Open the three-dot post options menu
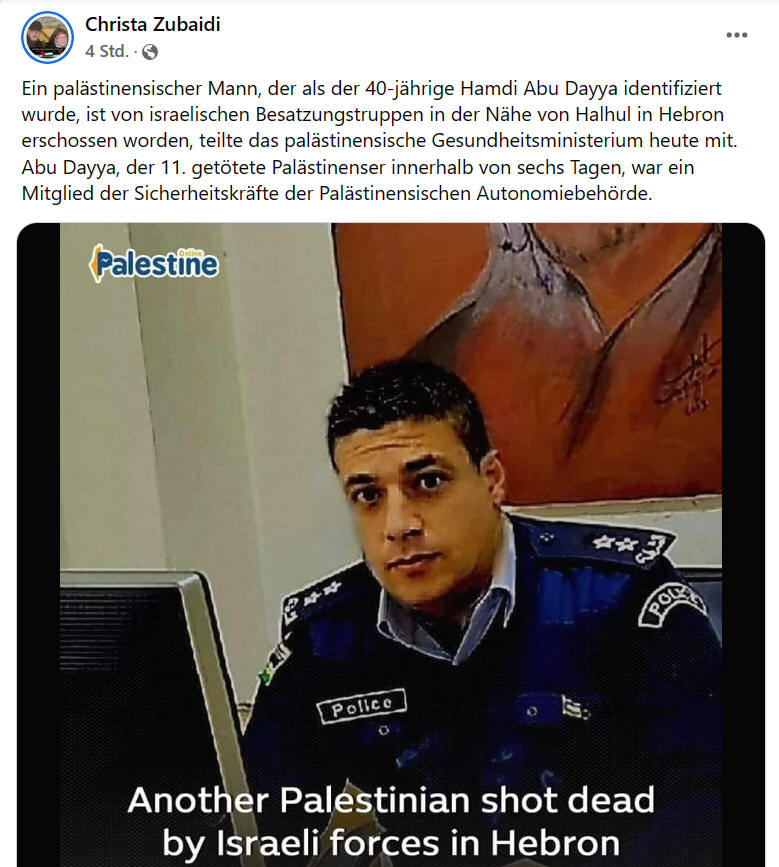 tap(736, 35)
